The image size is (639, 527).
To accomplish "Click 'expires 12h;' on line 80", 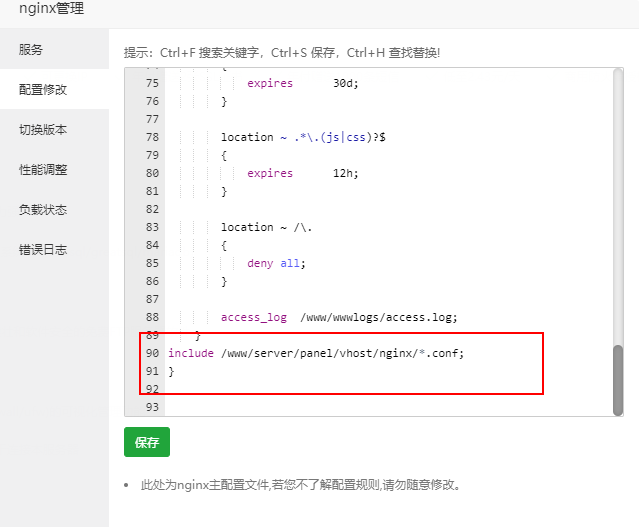I will [302, 173].
